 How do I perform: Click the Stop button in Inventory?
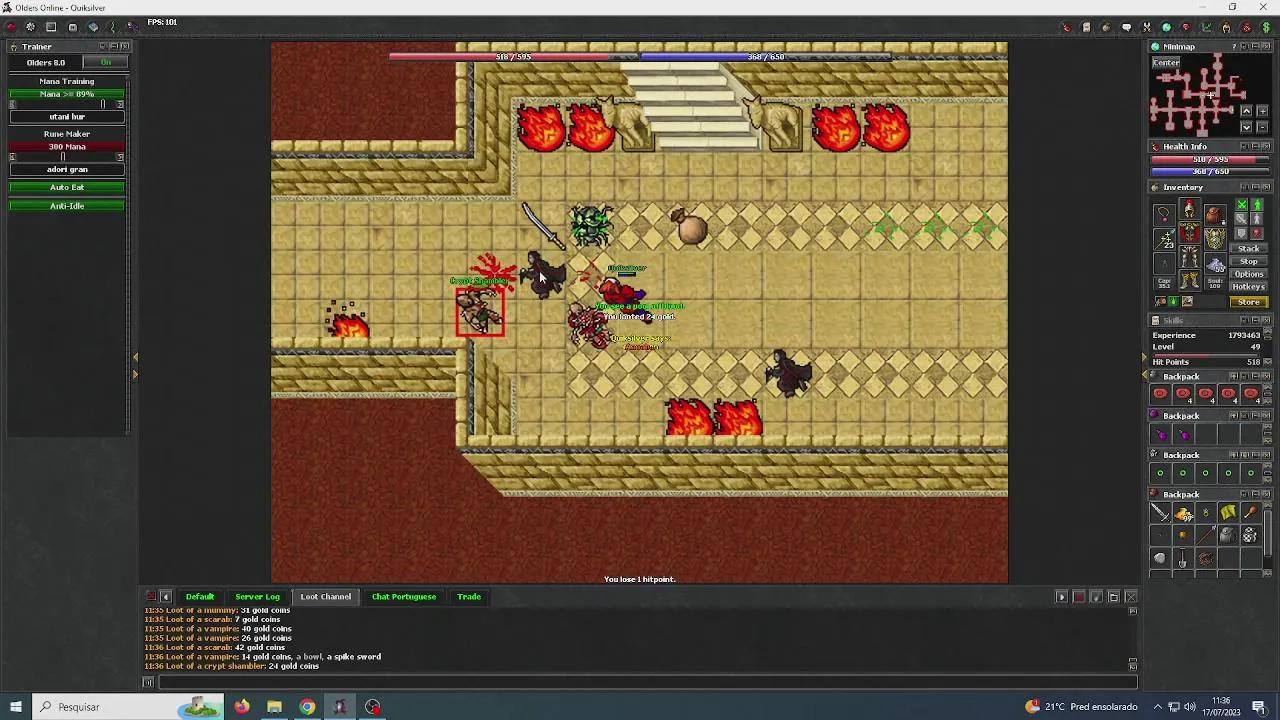click(1249, 262)
